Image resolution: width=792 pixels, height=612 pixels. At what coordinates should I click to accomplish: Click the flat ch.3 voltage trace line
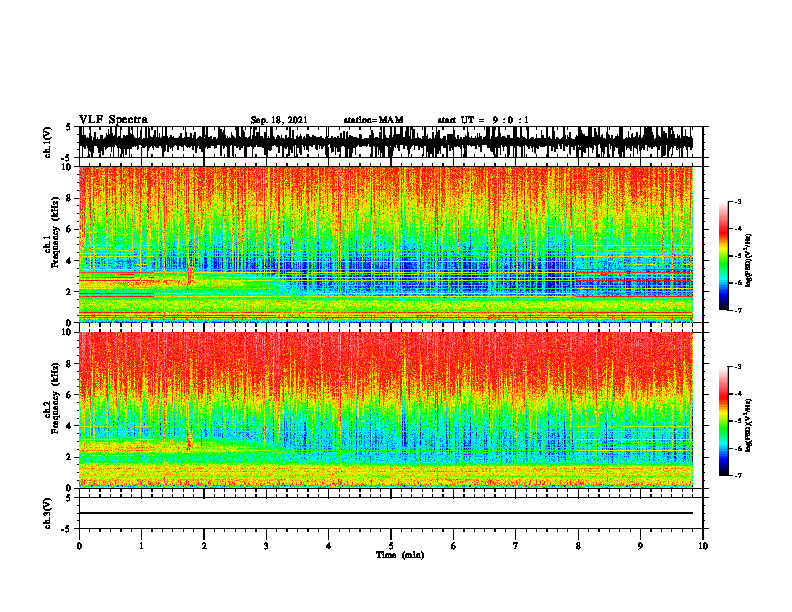point(385,513)
